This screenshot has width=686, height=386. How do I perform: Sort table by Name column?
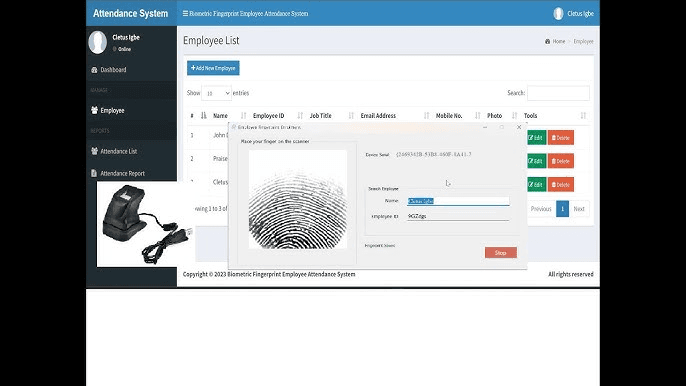(x=229, y=116)
